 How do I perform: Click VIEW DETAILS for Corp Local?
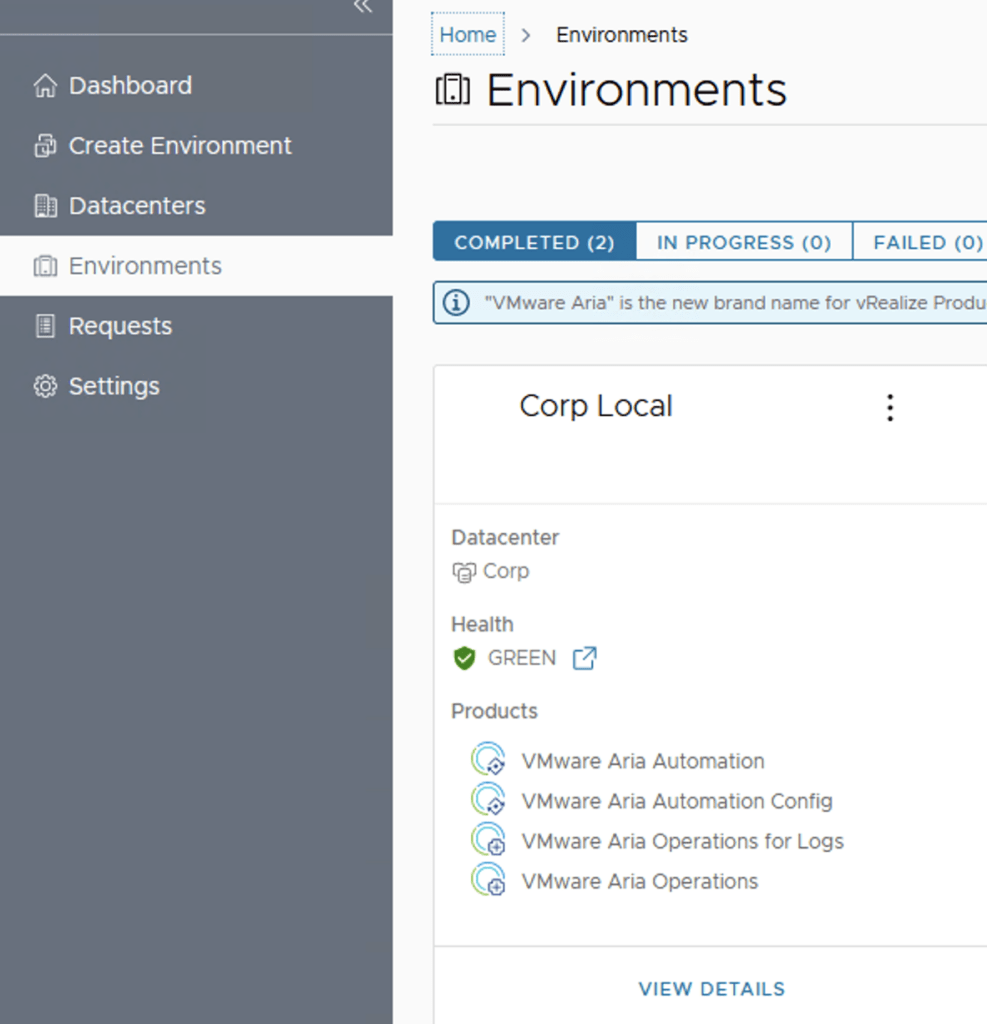pyautogui.click(x=711, y=989)
